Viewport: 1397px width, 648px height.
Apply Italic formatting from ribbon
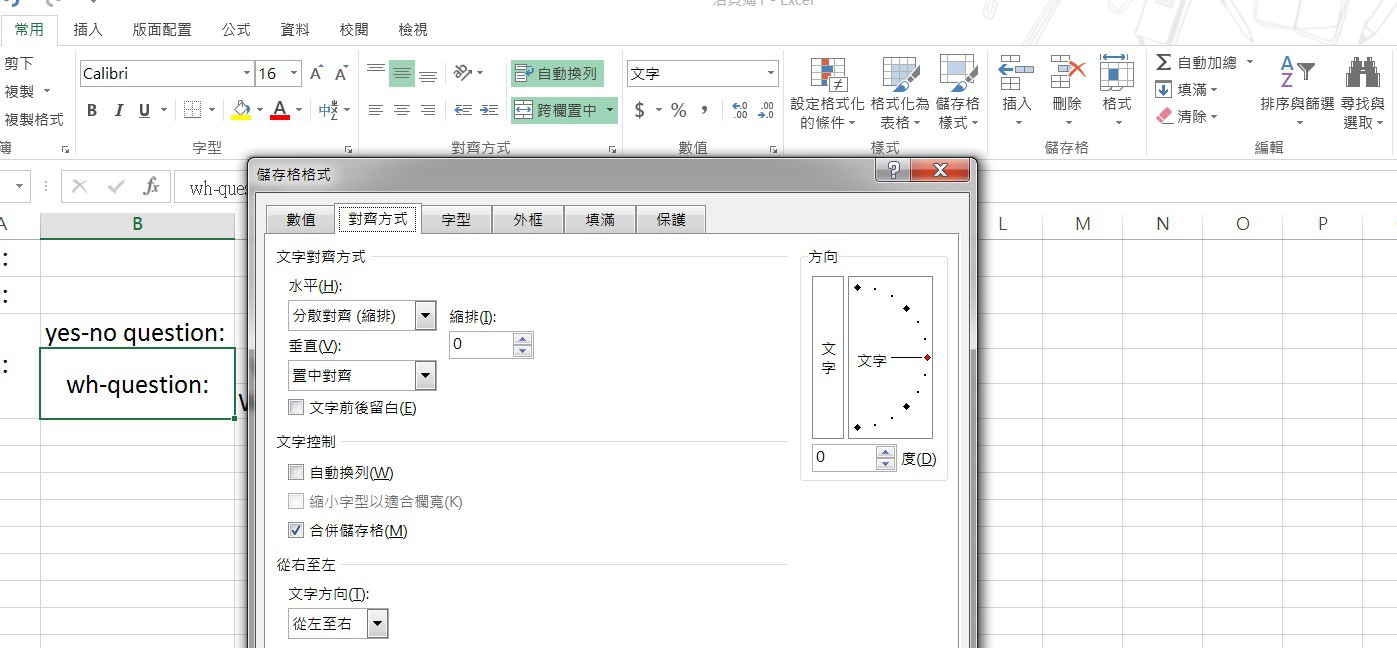pyautogui.click(x=118, y=110)
